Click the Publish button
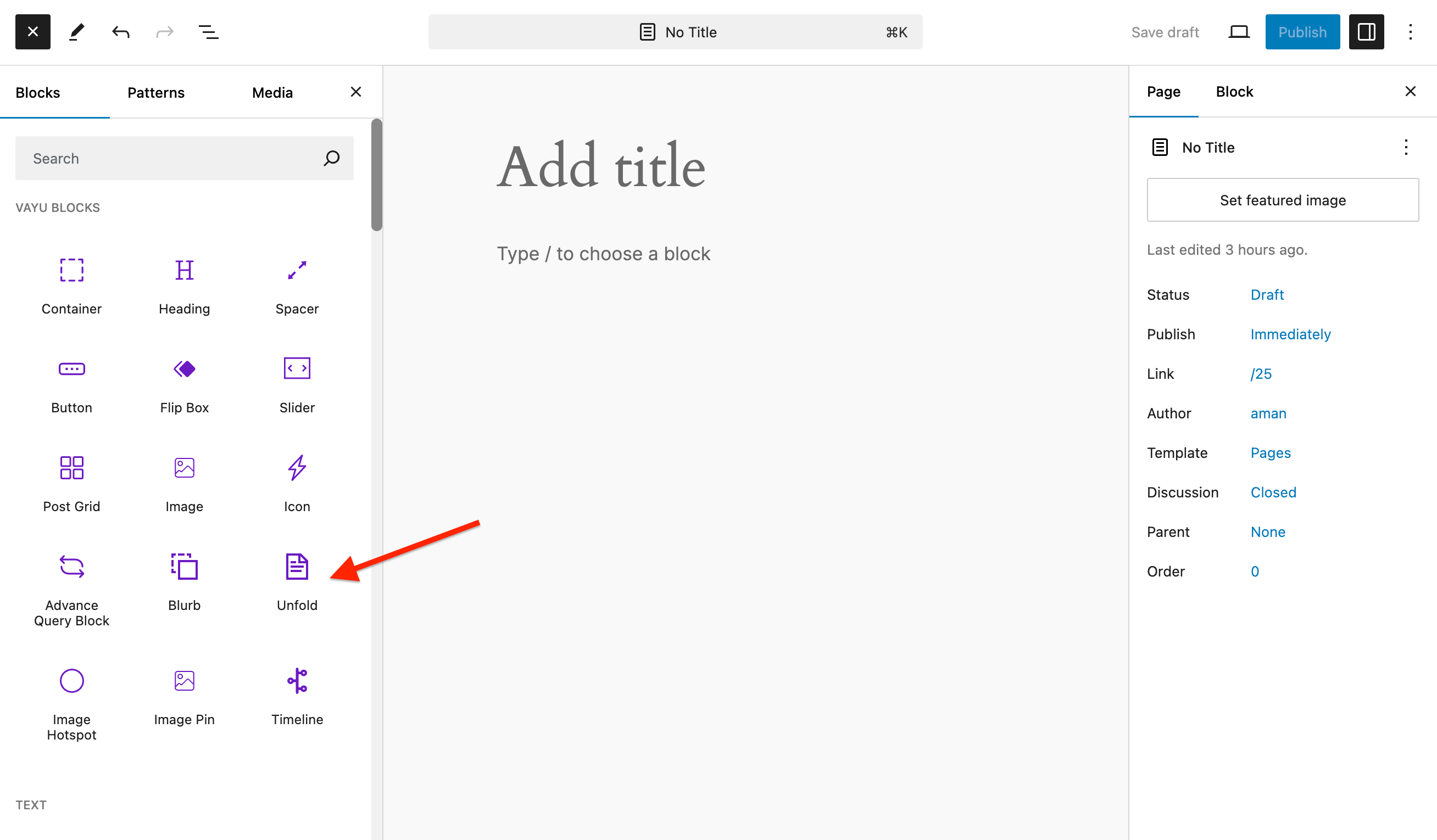The height and width of the screenshot is (840, 1437). point(1302,32)
